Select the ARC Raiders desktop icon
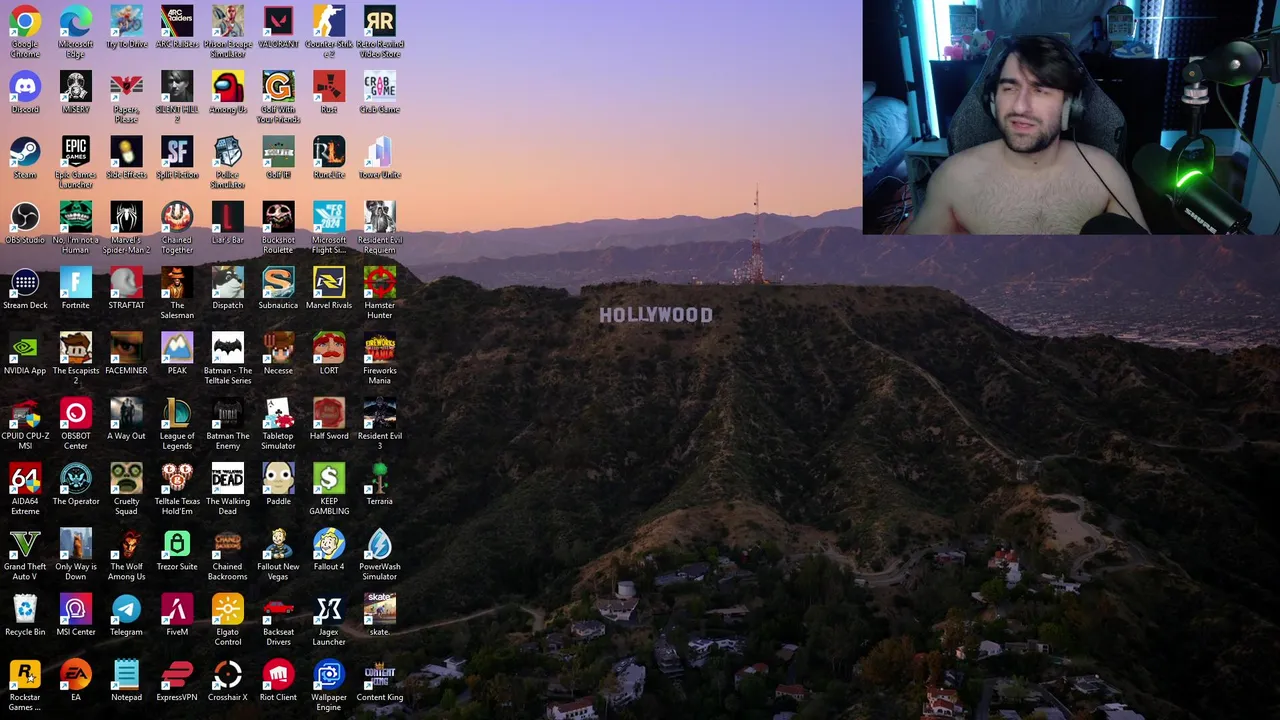1280x720 pixels. (177, 21)
